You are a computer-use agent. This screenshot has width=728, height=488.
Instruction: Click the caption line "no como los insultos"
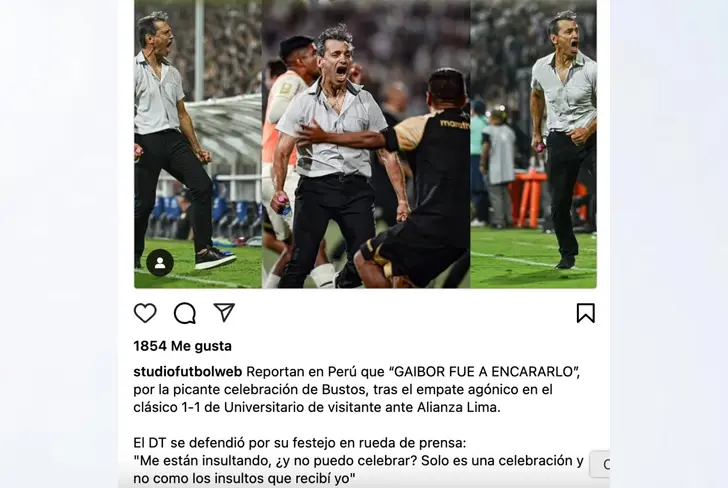[244, 478]
